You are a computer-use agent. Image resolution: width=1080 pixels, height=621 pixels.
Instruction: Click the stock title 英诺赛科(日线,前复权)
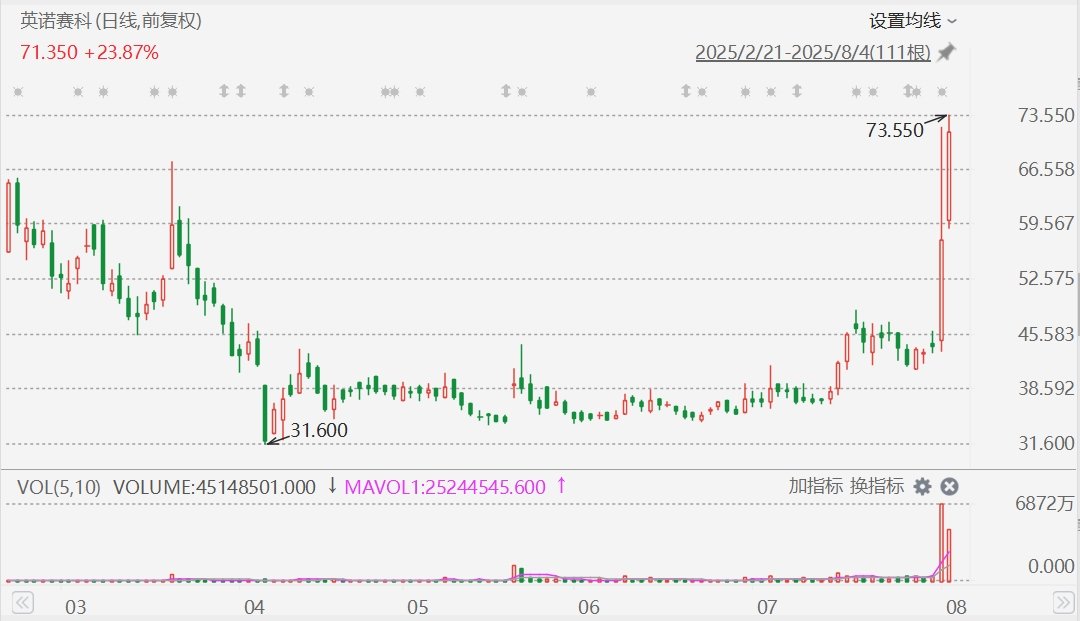pyautogui.click(x=111, y=21)
